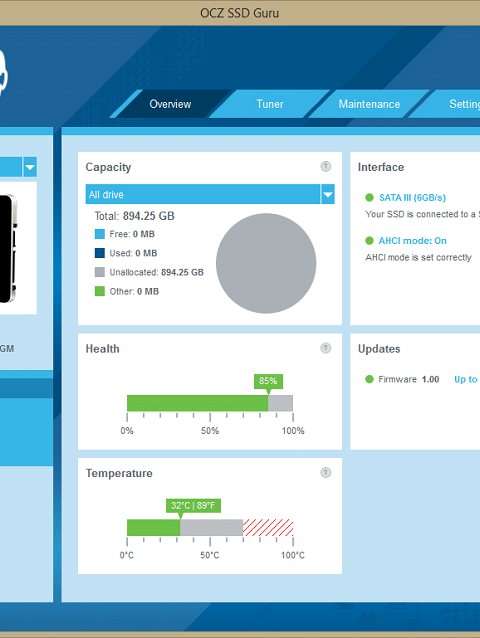Click the 32°C | 89°F temperature label
The image size is (480, 638).
[x=193, y=505]
